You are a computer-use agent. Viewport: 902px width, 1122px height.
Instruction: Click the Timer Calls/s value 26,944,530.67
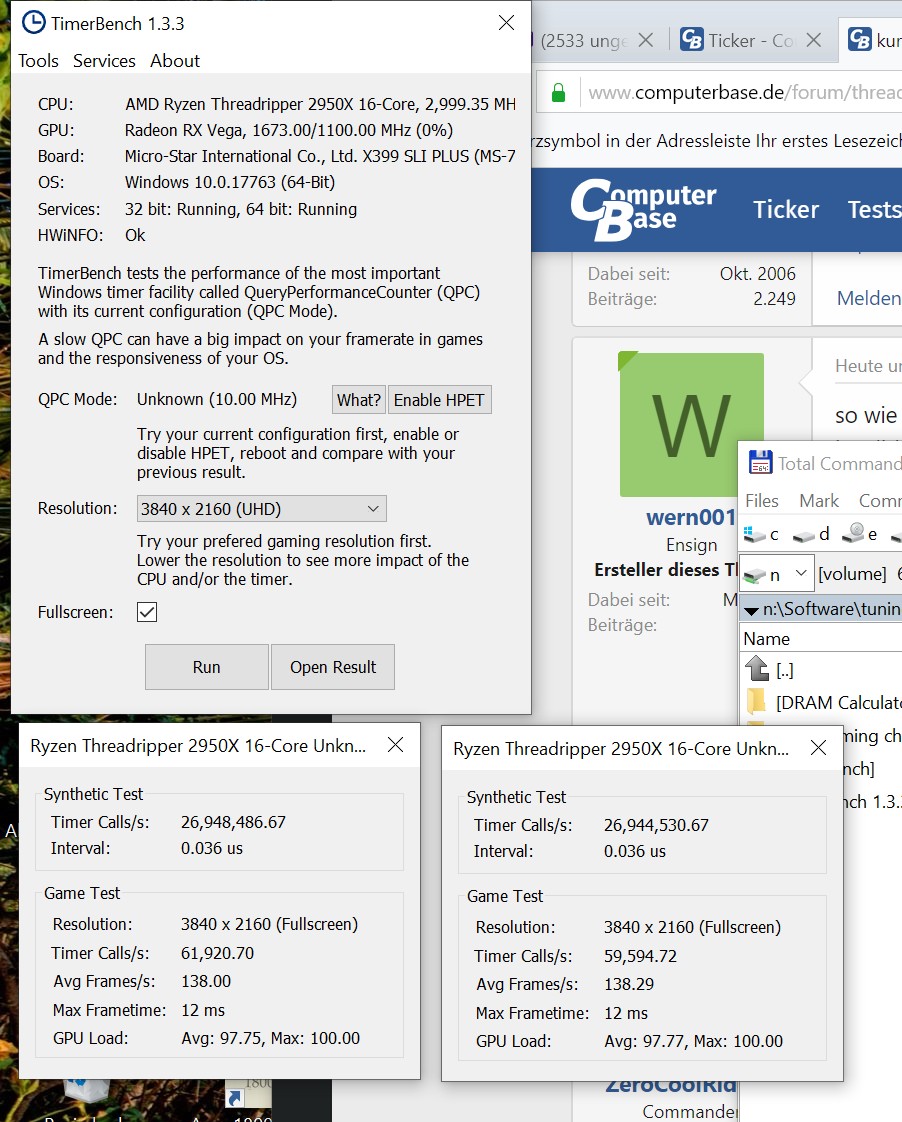click(656, 825)
